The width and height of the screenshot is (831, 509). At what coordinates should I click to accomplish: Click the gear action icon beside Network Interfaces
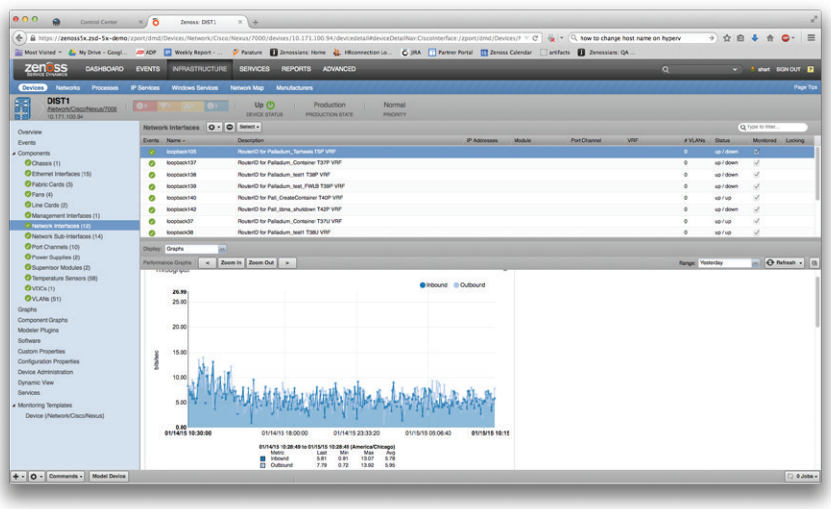(213, 127)
